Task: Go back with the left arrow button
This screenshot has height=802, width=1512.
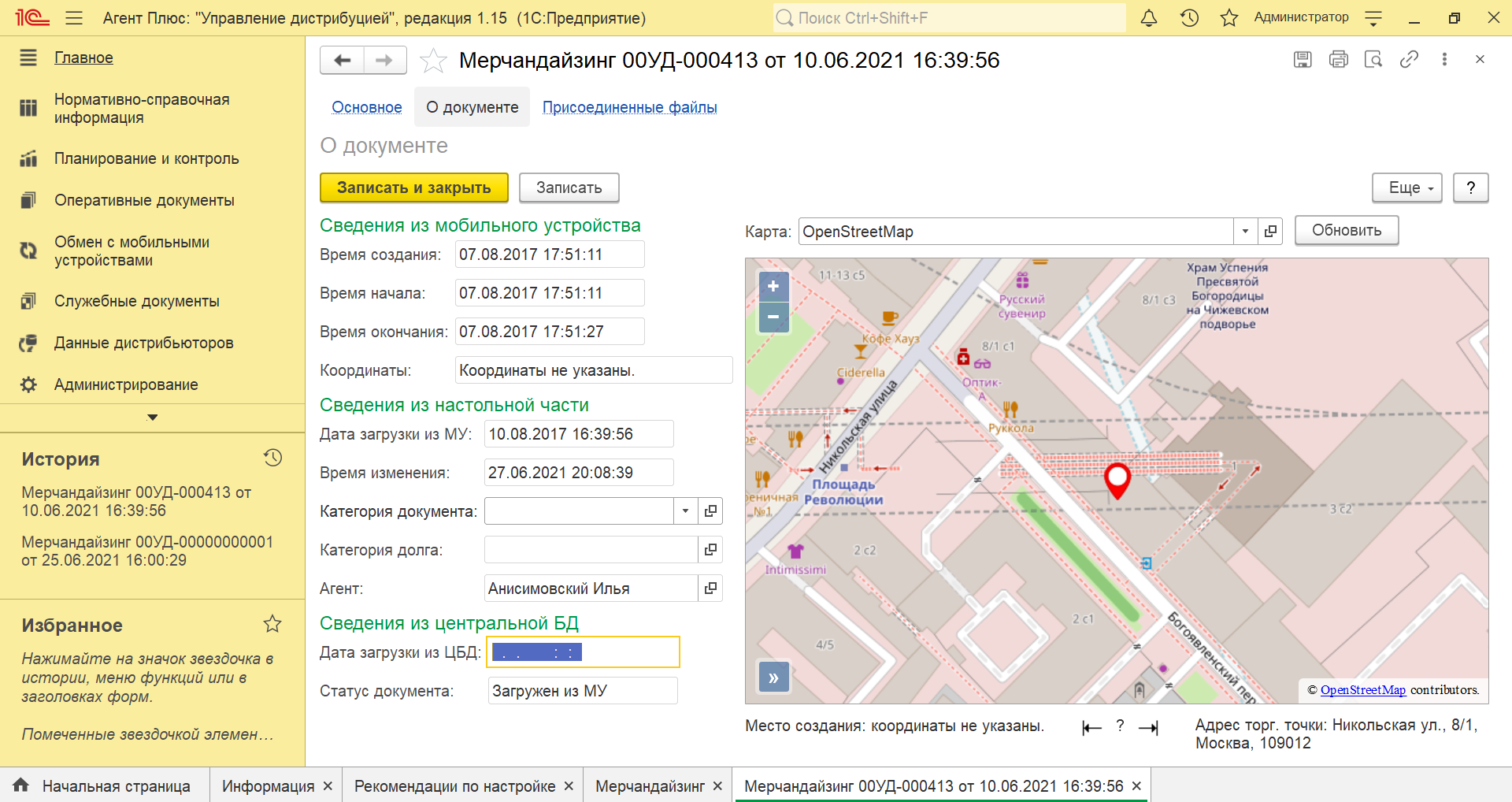Action: click(342, 60)
